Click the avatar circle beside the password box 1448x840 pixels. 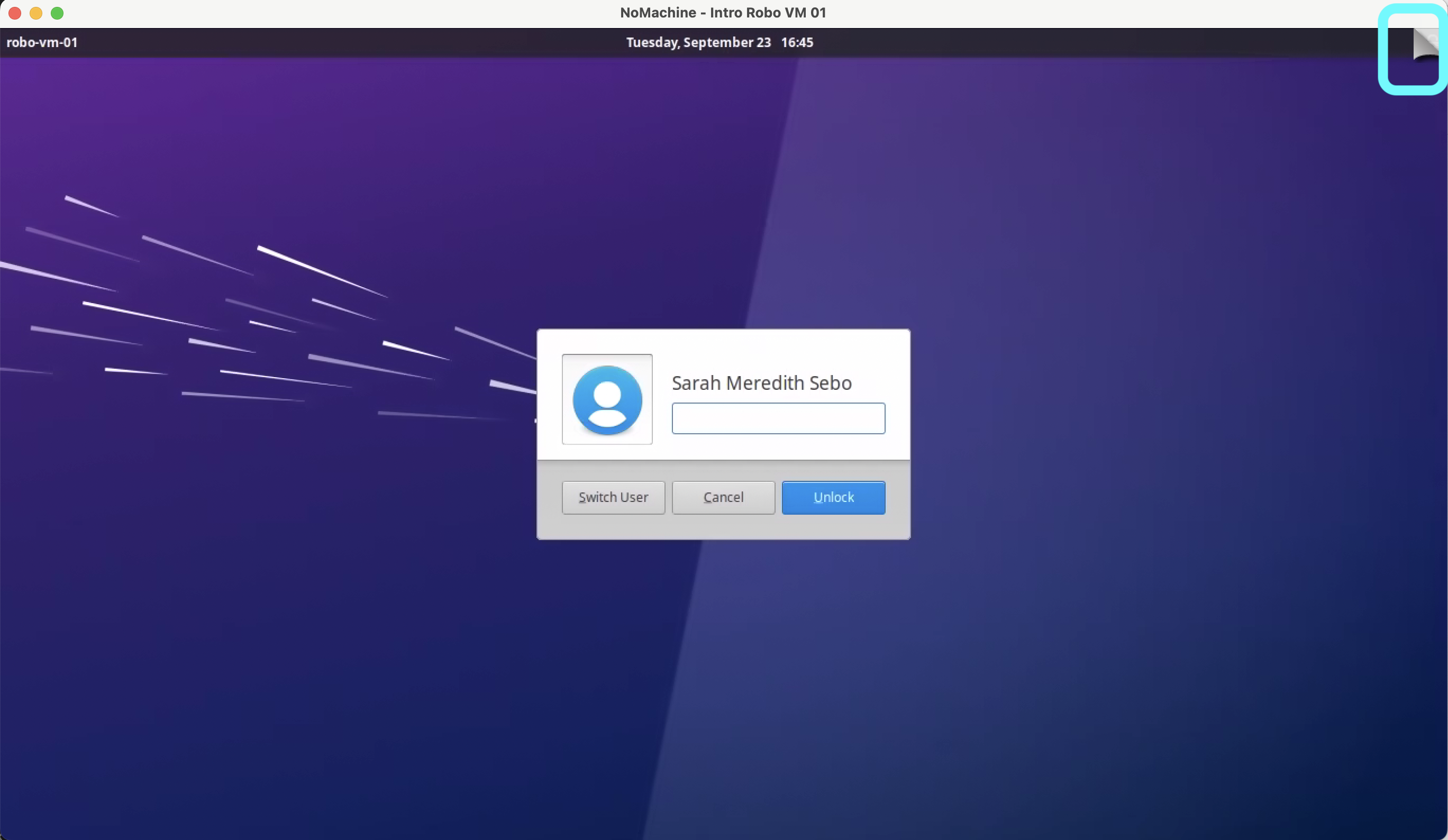(607, 399)
